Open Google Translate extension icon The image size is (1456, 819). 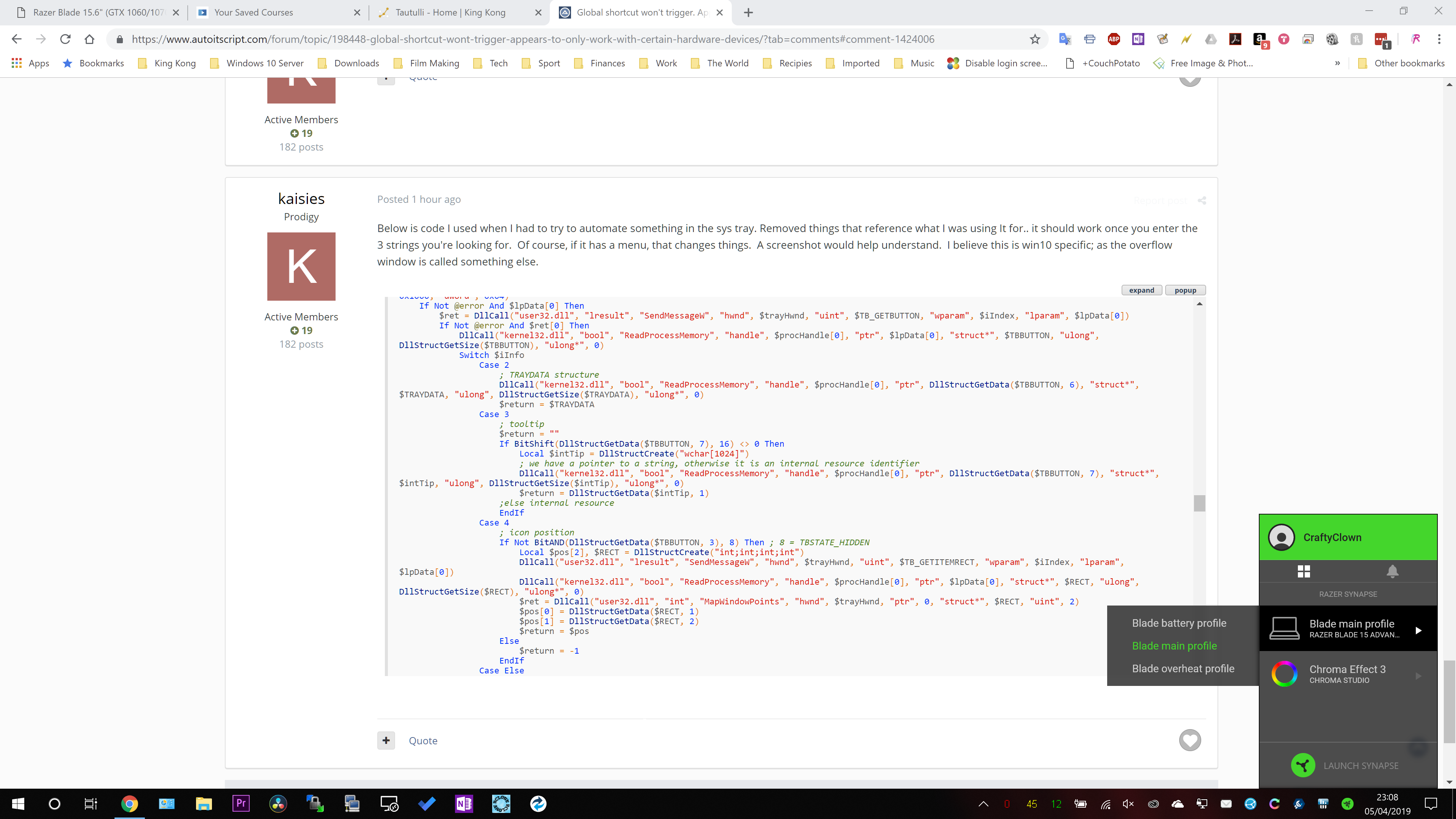point(1065,39)
